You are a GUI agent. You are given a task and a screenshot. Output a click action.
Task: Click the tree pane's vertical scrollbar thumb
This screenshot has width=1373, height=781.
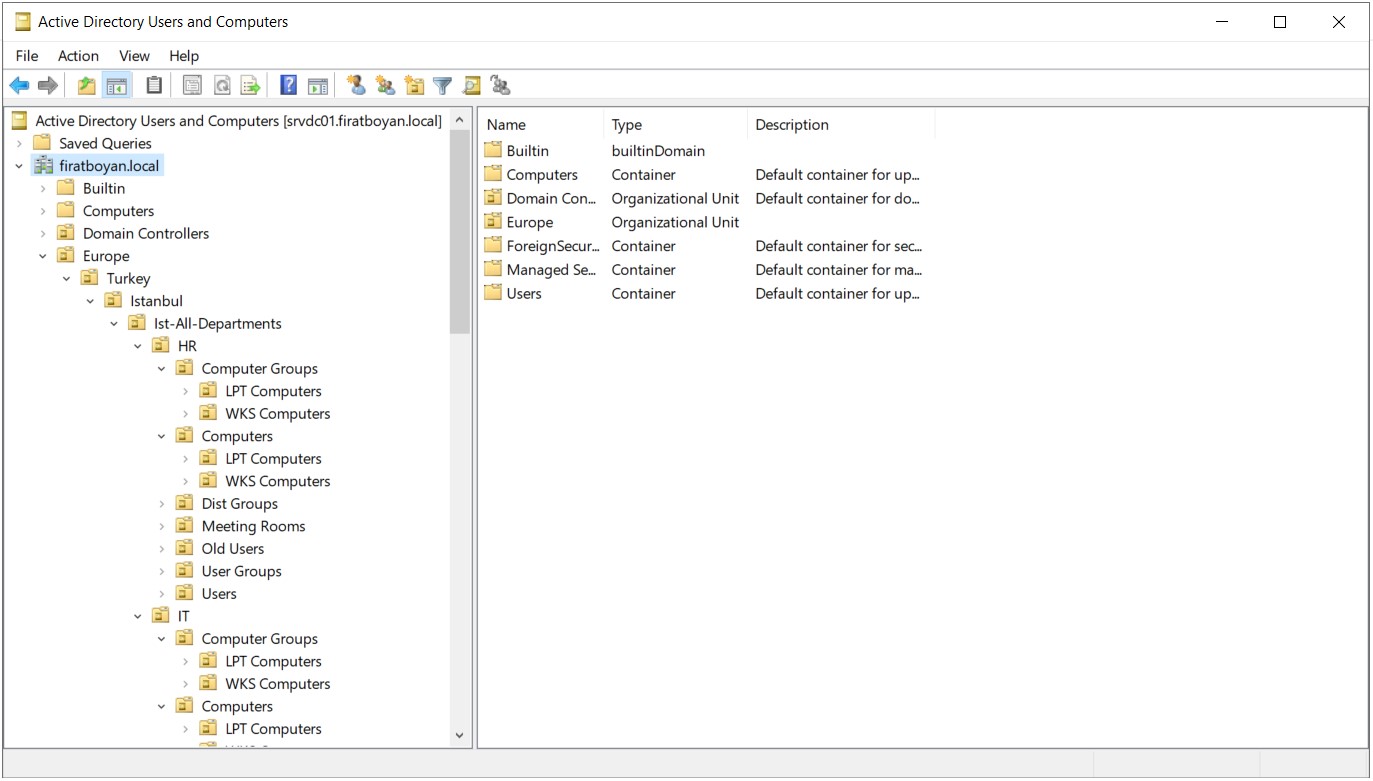(460, 231)
